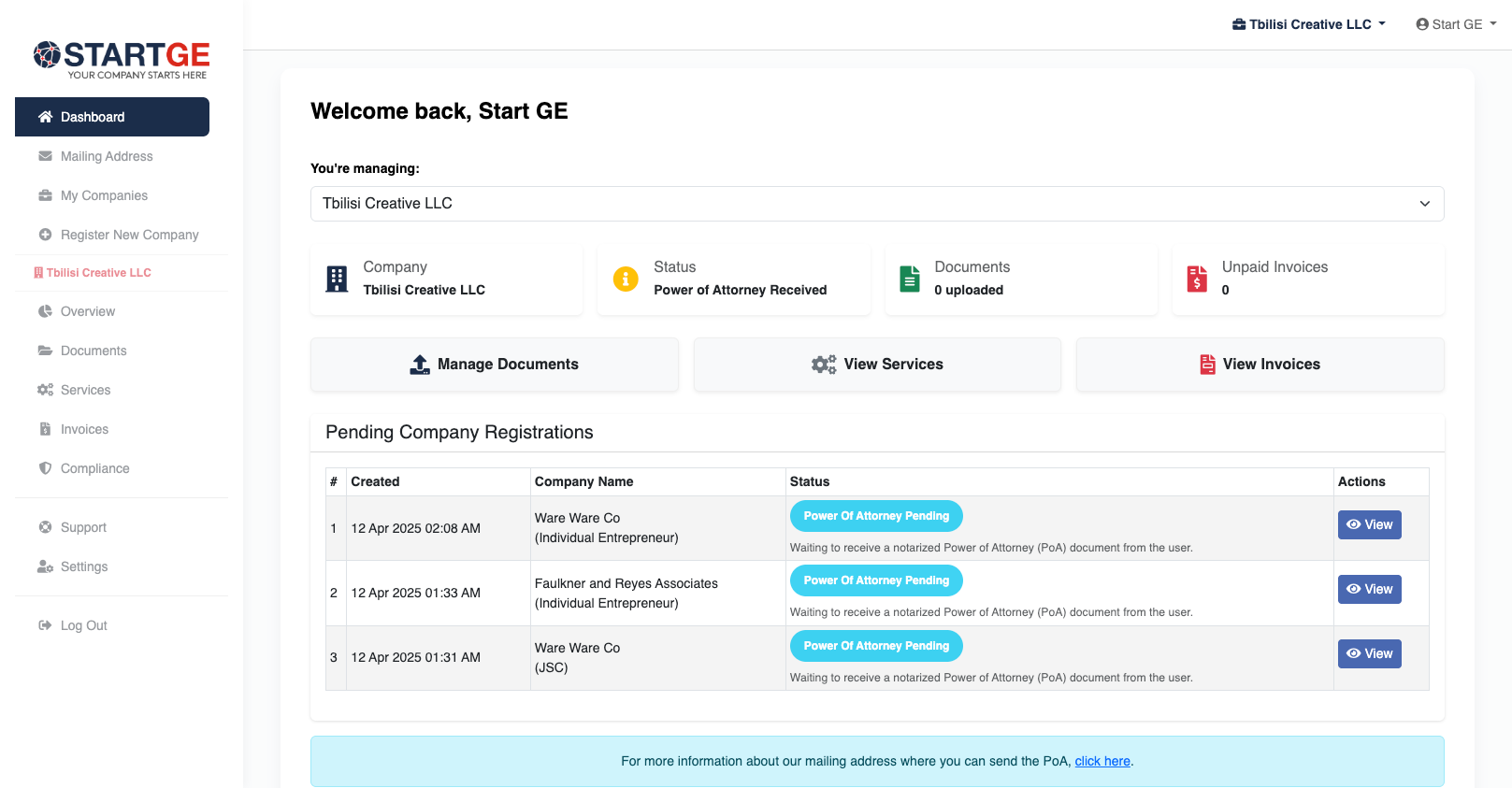
Task: Click the user avatar icon next to Start GE
Action: tap(1422, 24)
